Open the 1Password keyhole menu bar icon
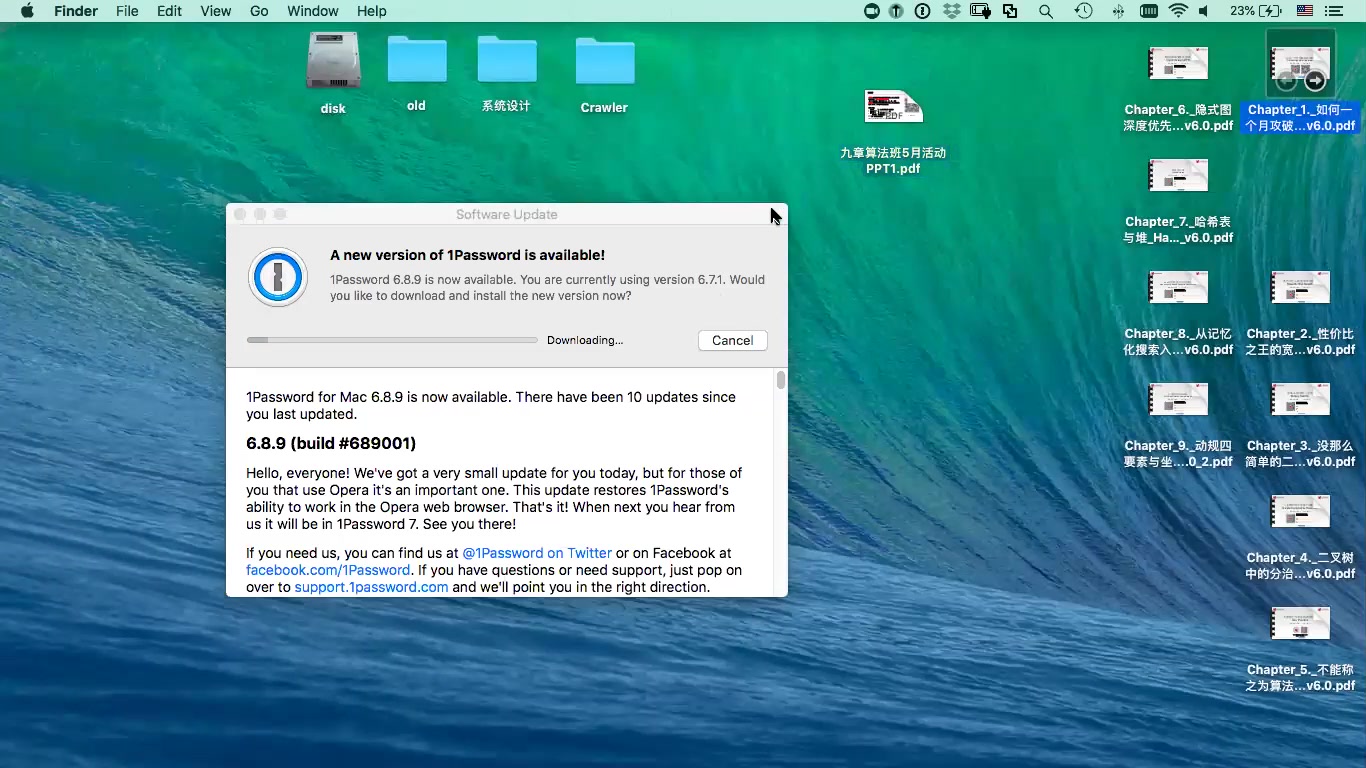The image size is (1366, 768). [x=922, y=11]
